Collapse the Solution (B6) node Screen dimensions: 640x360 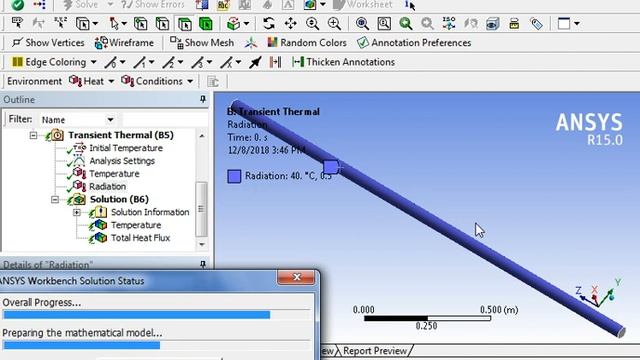pos(55,199)
